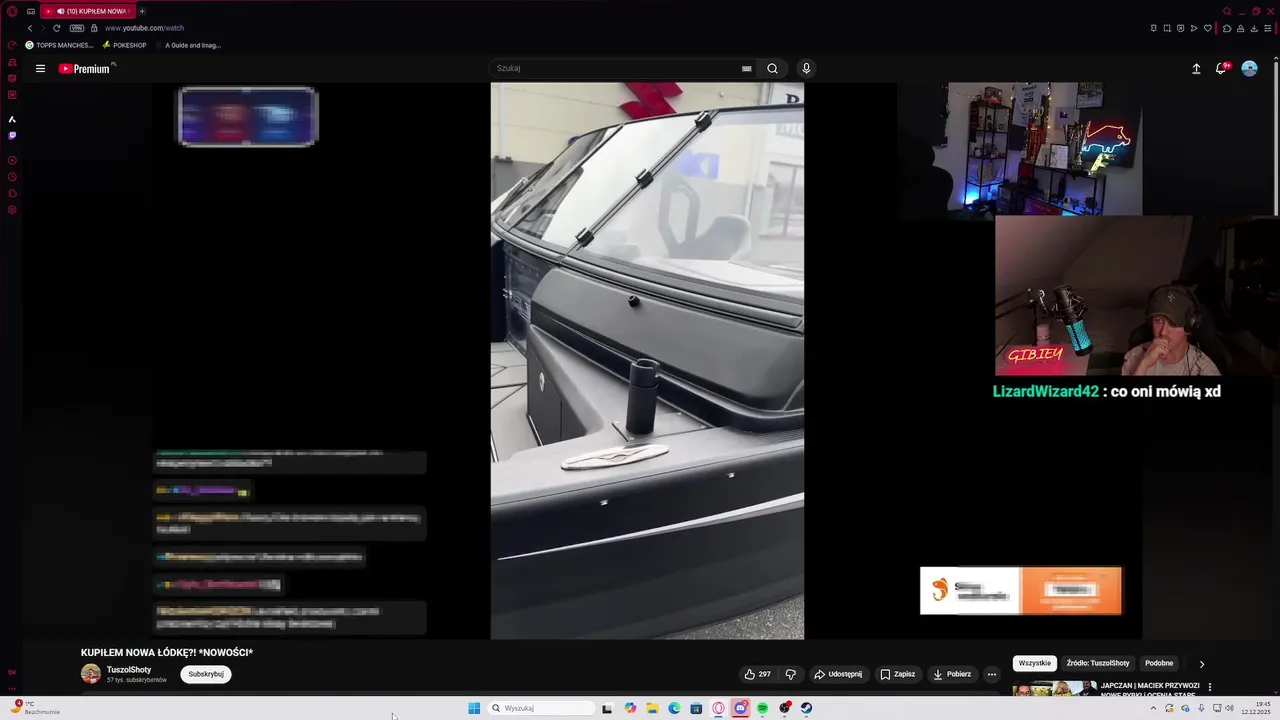Open A Guide and Imag... bookmark

(188, 45)
